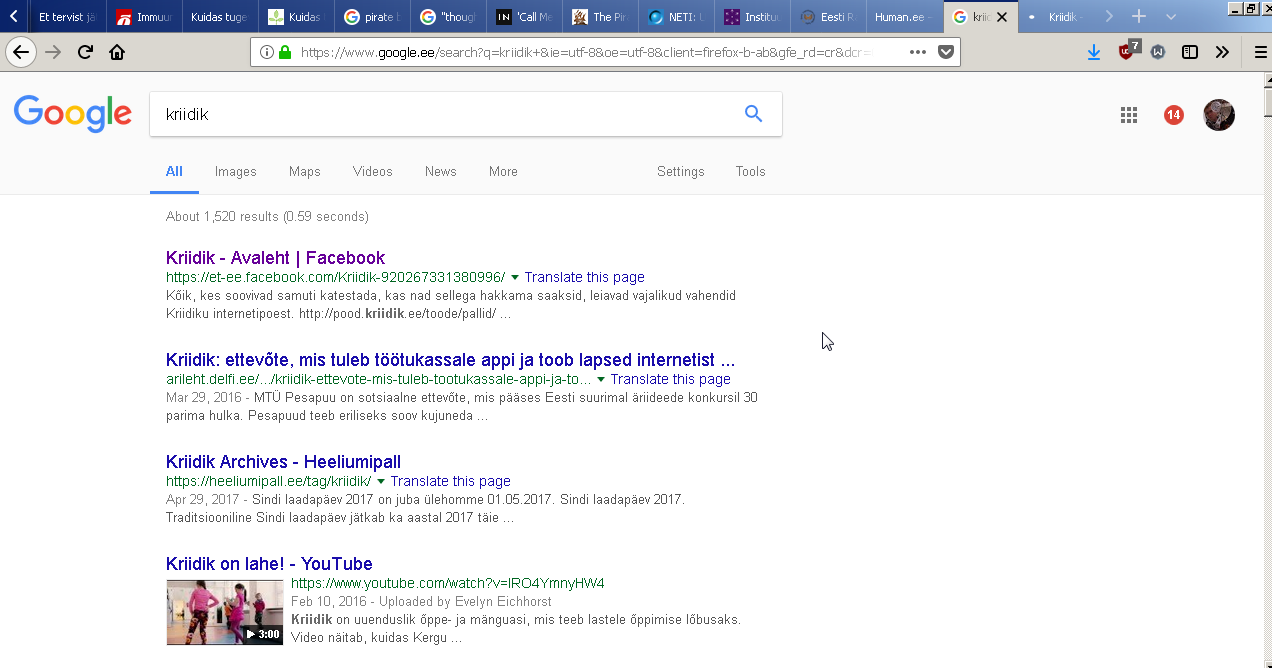Open the uBlock Origin extension icon
Screen dimensions: 1272x668
tap(1127, 51)
